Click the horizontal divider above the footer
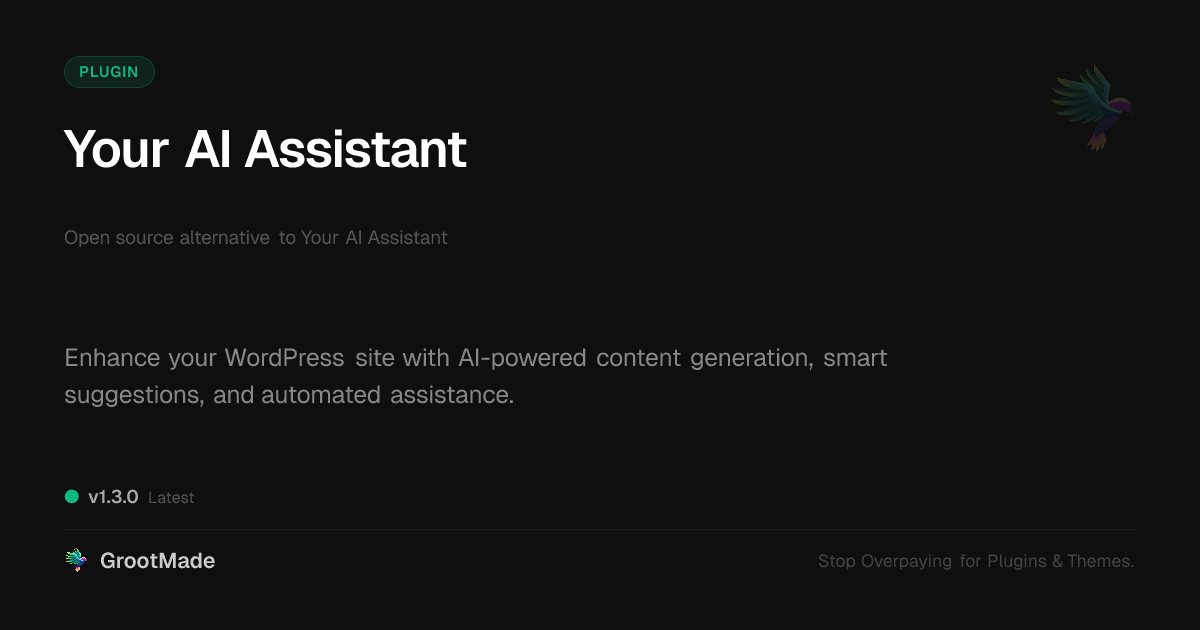1200x630 pixels. (x=600, y=529)
